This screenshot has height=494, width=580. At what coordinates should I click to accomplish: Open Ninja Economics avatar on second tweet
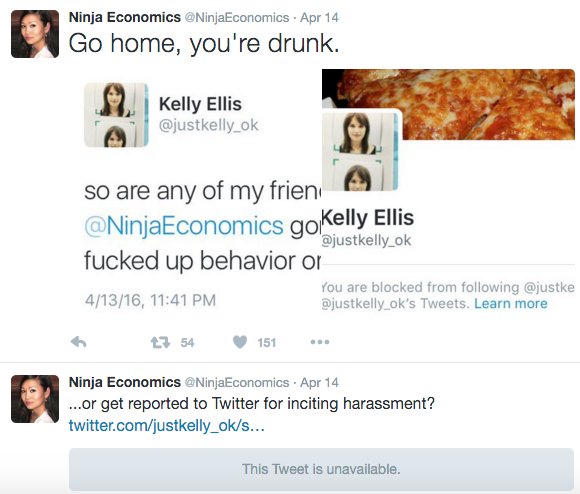(x=35, y=399)
